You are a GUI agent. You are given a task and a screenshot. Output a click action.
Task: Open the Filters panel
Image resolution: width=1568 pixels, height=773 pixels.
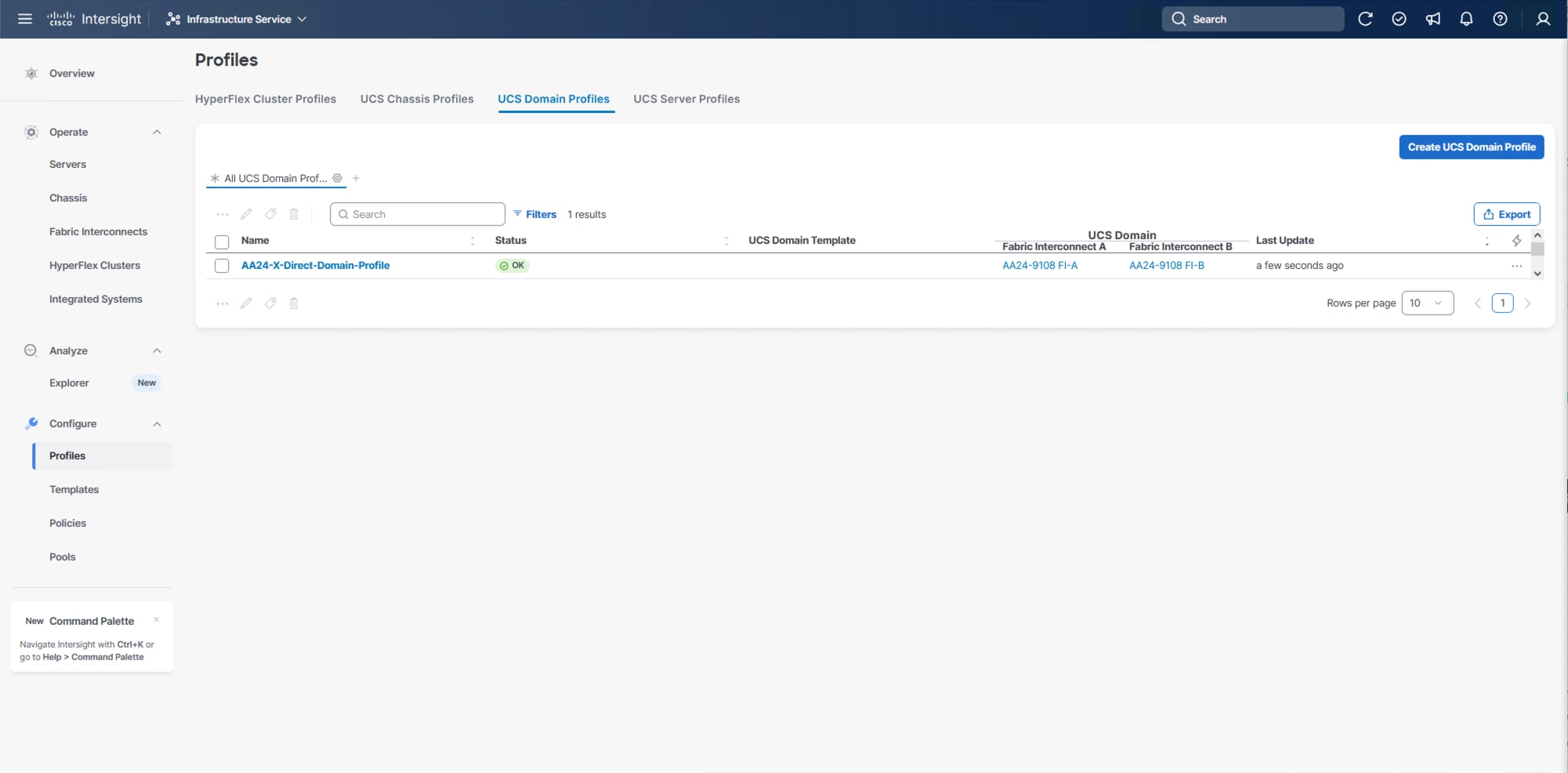pyautogui.click(x=535, y=214)
